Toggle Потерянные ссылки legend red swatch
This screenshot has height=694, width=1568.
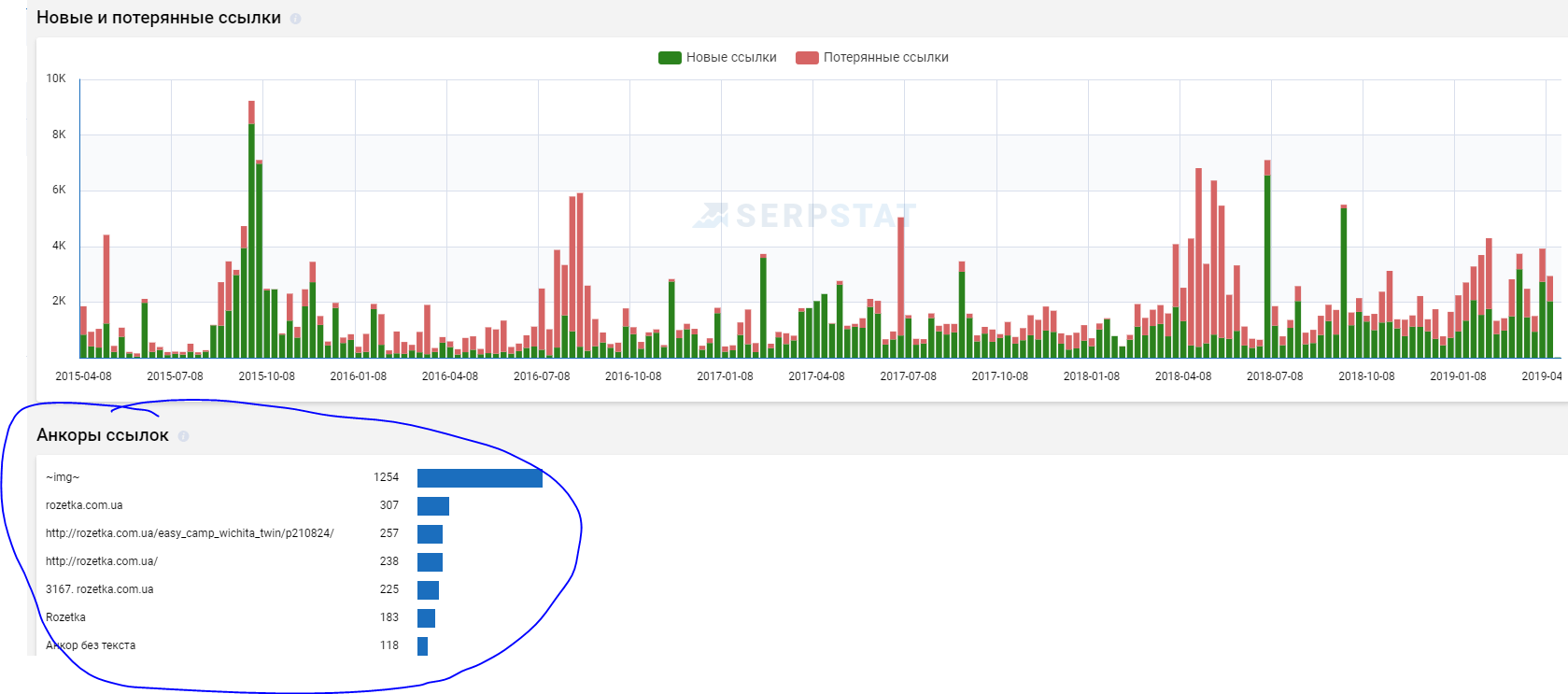pos(807,58)
